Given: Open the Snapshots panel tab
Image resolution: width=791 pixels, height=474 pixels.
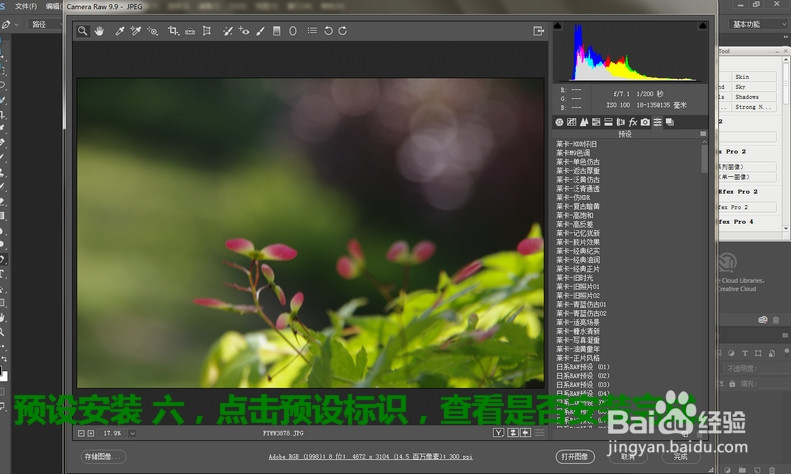Looking at the screenshot, I should (x=670, y=122).
